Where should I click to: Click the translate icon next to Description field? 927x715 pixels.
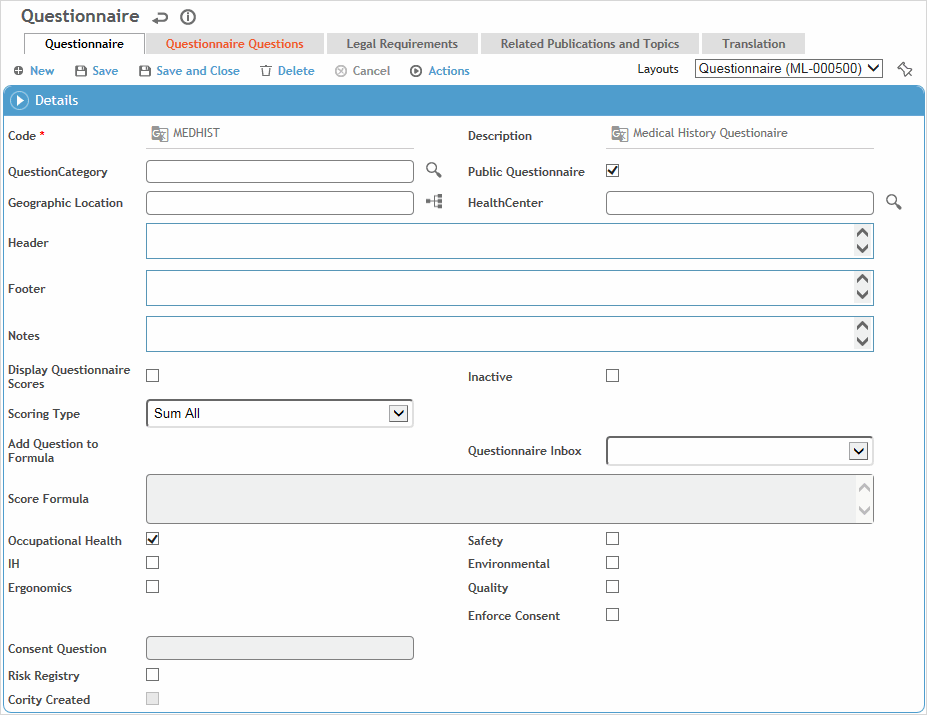click(620, 134)
